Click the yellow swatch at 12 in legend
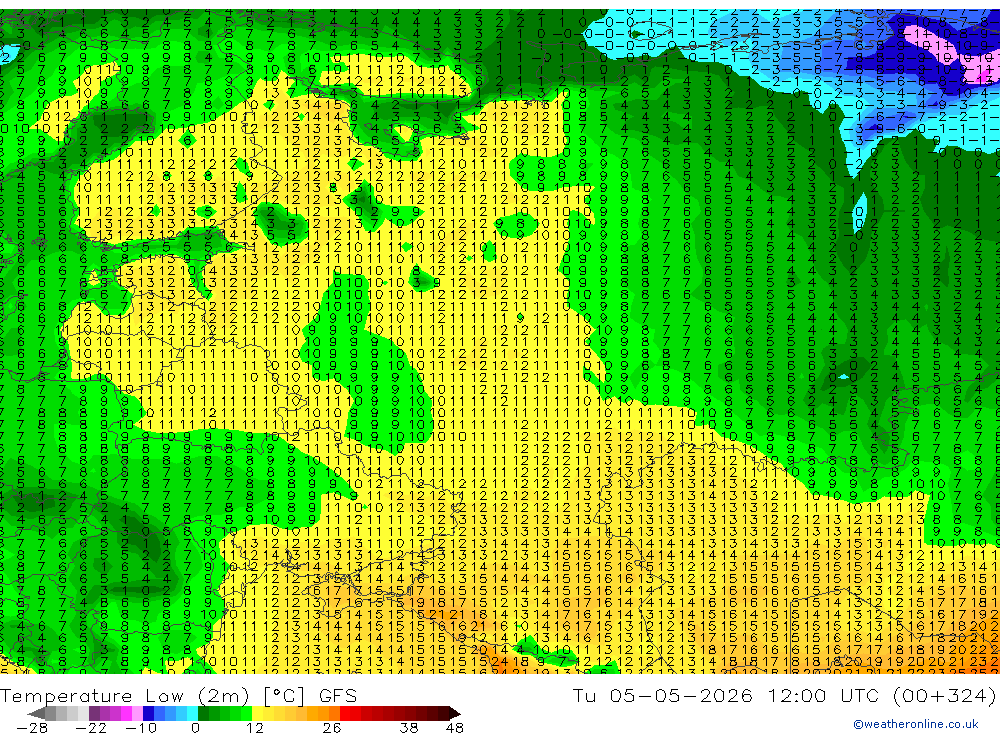This screenshot has height=733, width=1000. (258, 713)
